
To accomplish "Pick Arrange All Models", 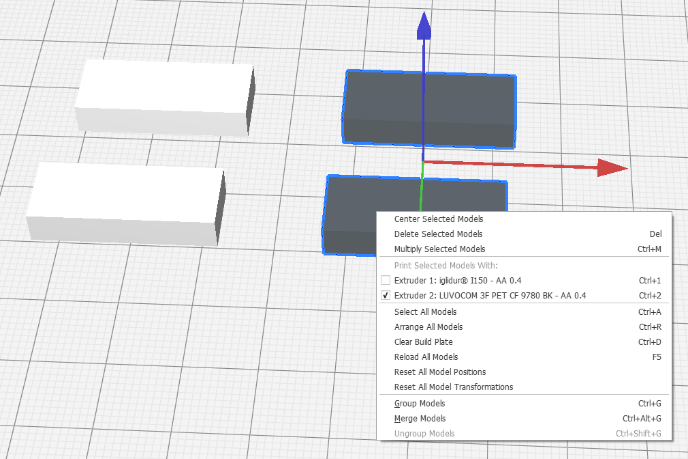I will point(428,327).
